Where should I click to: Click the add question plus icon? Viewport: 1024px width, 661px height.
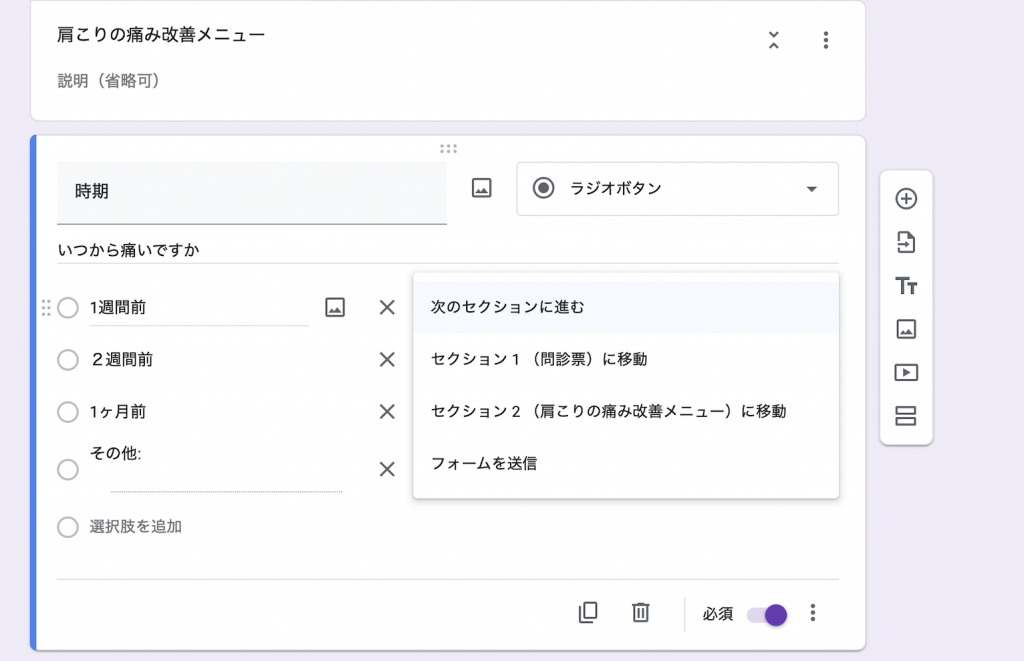(906, 199)
